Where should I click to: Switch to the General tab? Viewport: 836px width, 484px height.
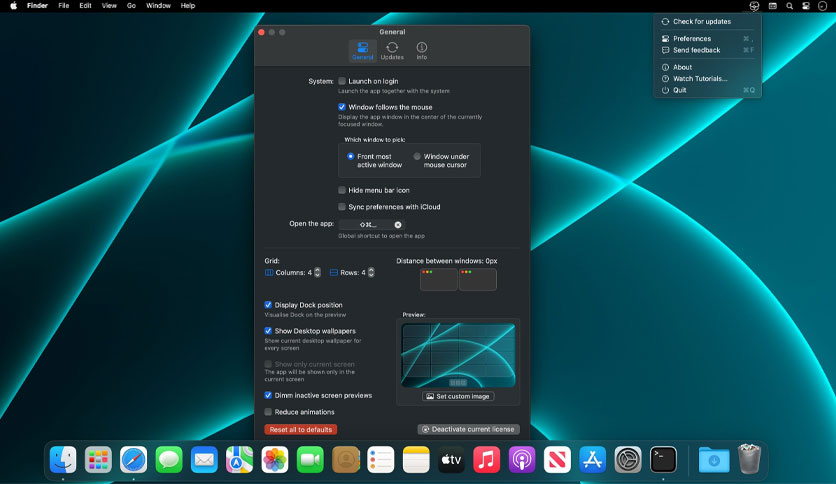(363, 51)
